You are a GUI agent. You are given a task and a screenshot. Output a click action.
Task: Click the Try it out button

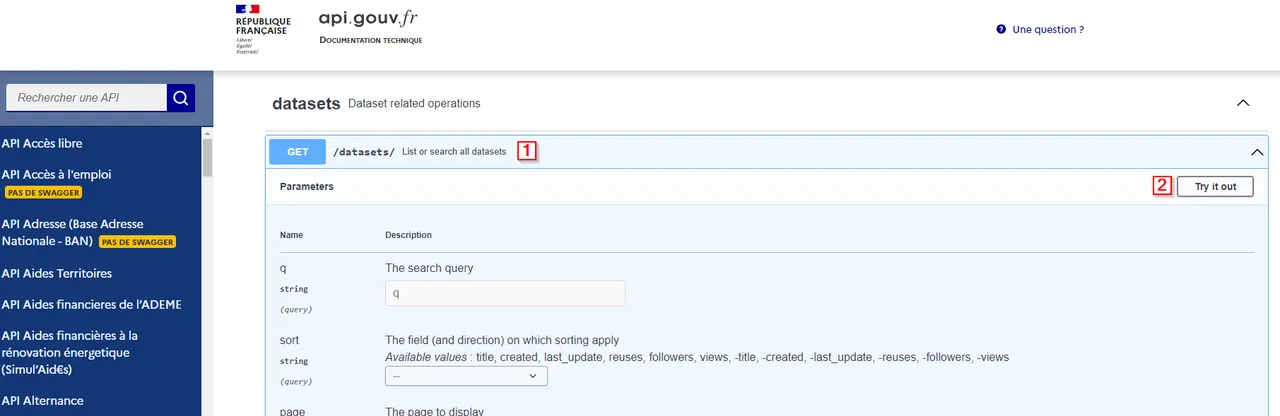(x=1215, y=186)
